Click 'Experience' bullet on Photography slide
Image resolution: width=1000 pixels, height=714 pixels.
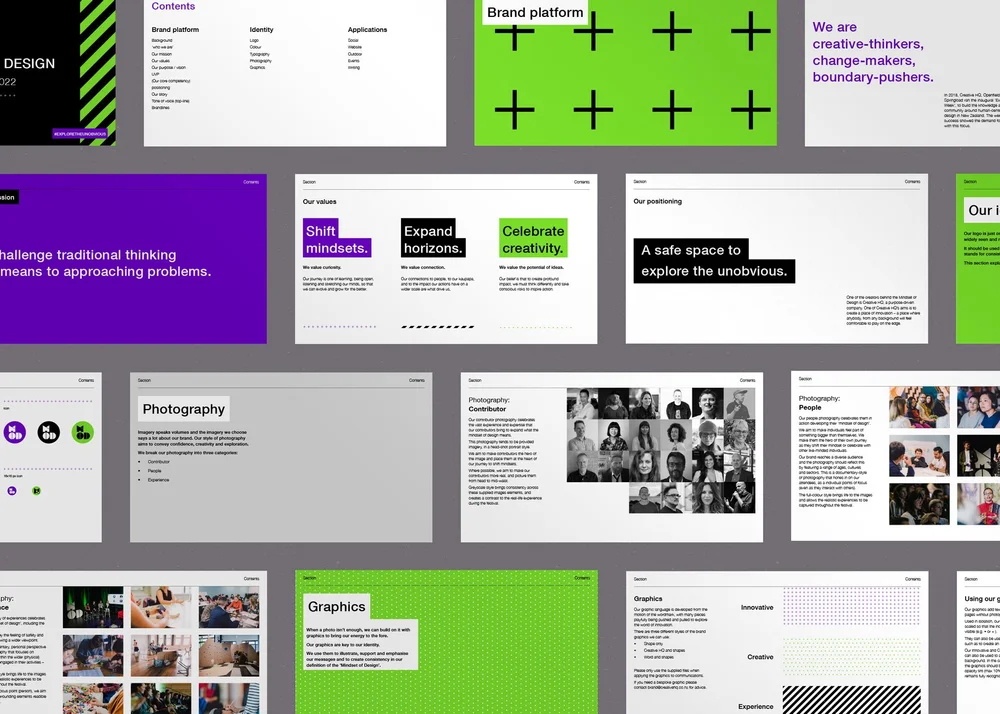tap(158, 479)
